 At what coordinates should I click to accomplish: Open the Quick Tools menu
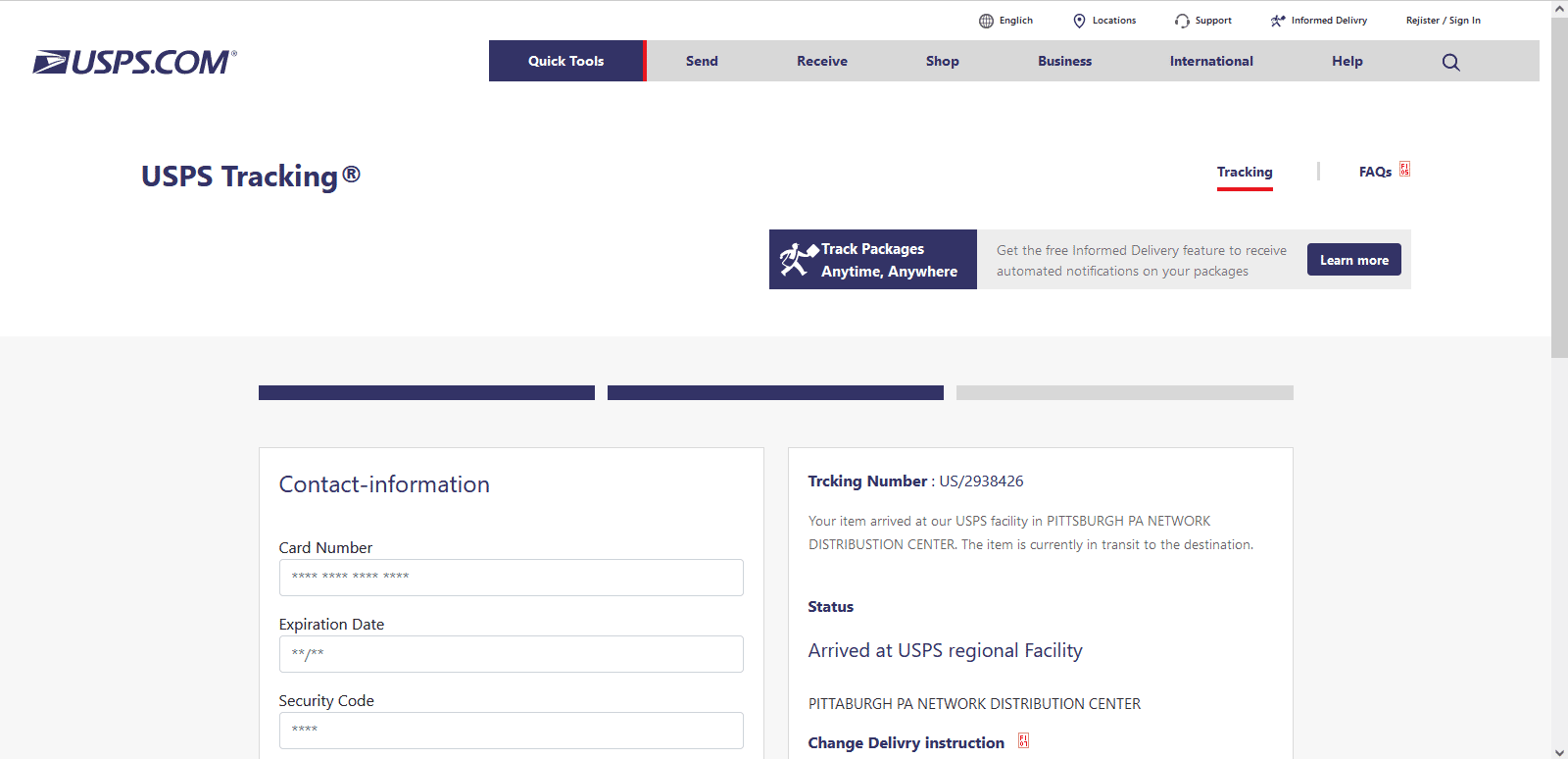(x=566, y=61)
